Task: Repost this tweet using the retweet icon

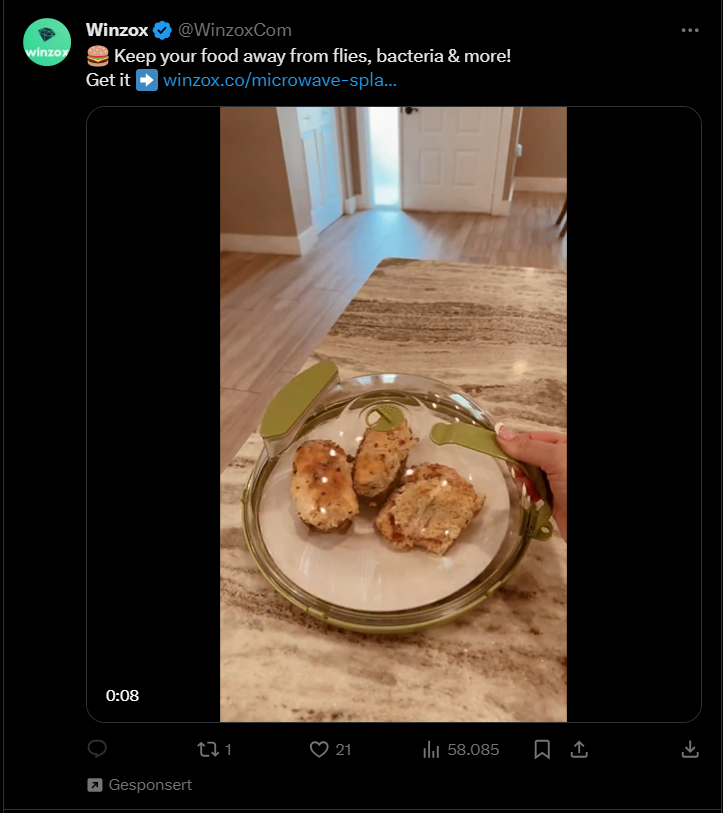Action: (x=208, y=749)
